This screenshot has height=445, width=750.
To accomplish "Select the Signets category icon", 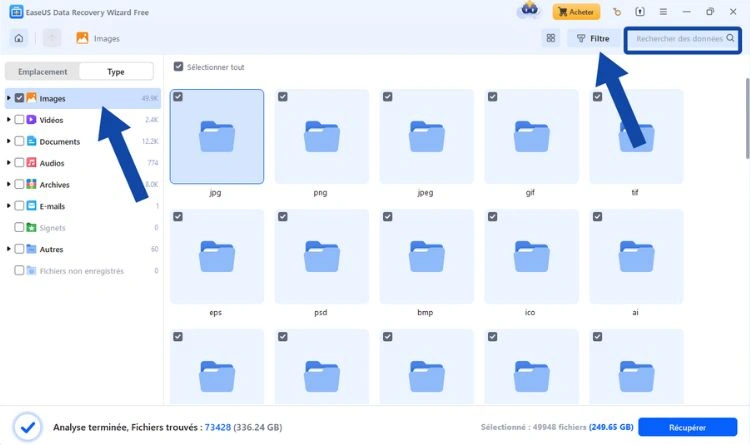I will pos(31,227).
